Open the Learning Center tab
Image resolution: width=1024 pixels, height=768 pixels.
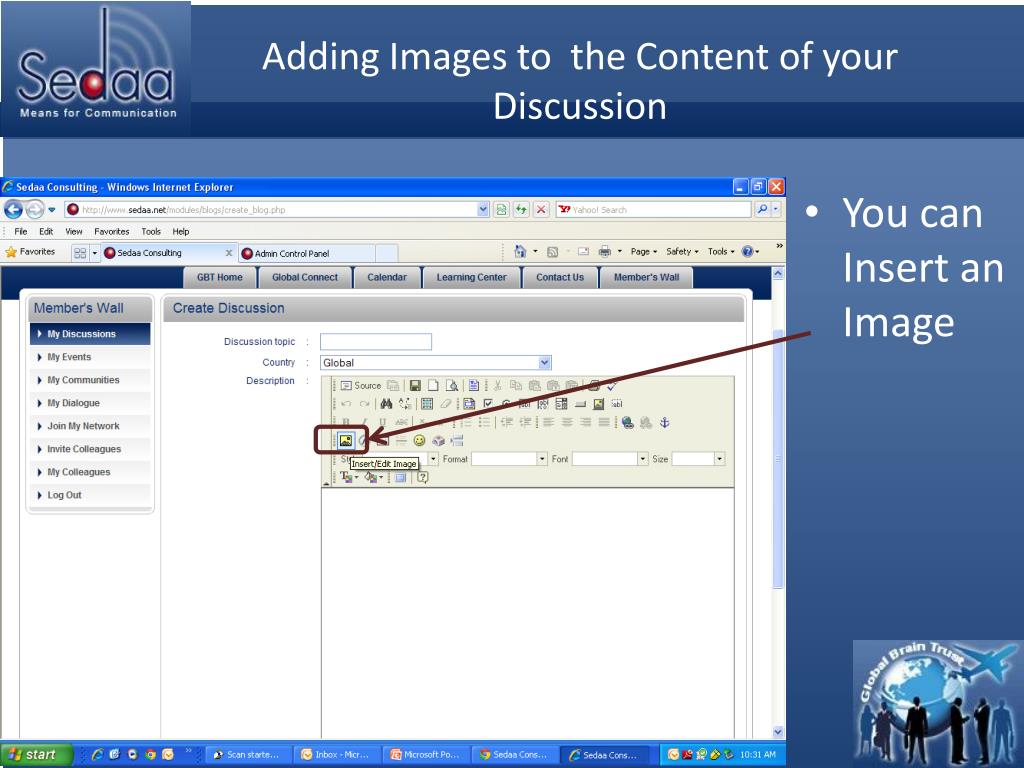[471, 277]
